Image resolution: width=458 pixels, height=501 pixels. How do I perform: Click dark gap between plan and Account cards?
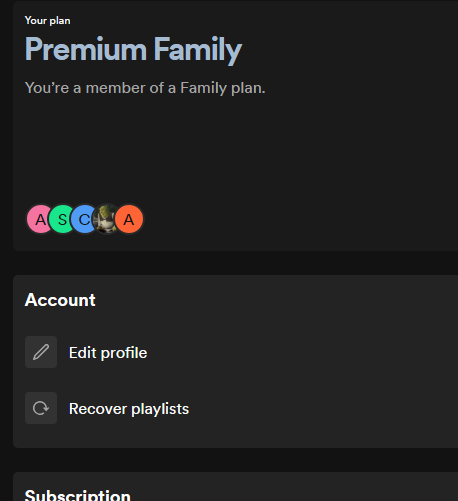click(233, 263)
